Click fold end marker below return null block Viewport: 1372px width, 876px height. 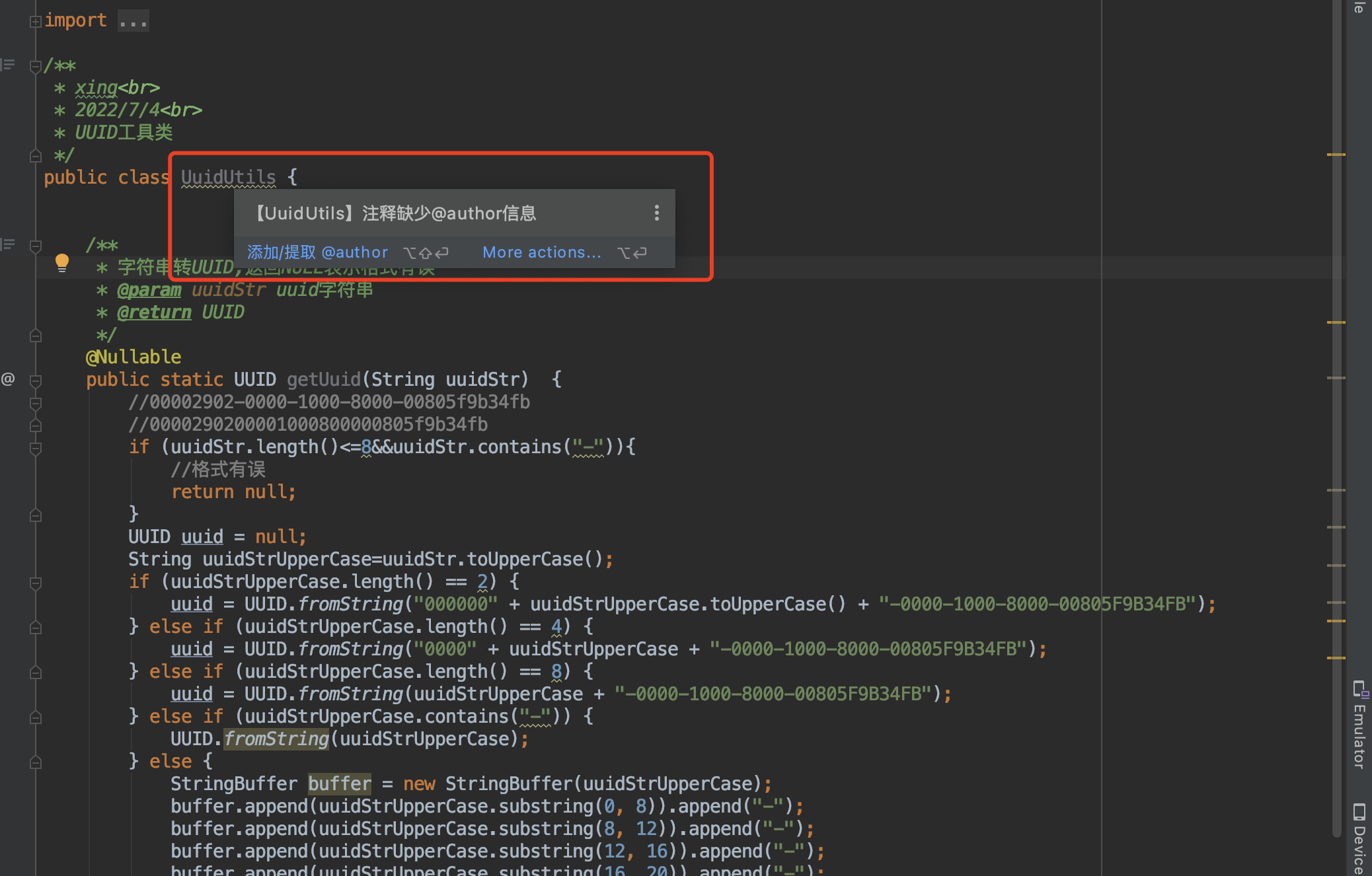point(36,515)
